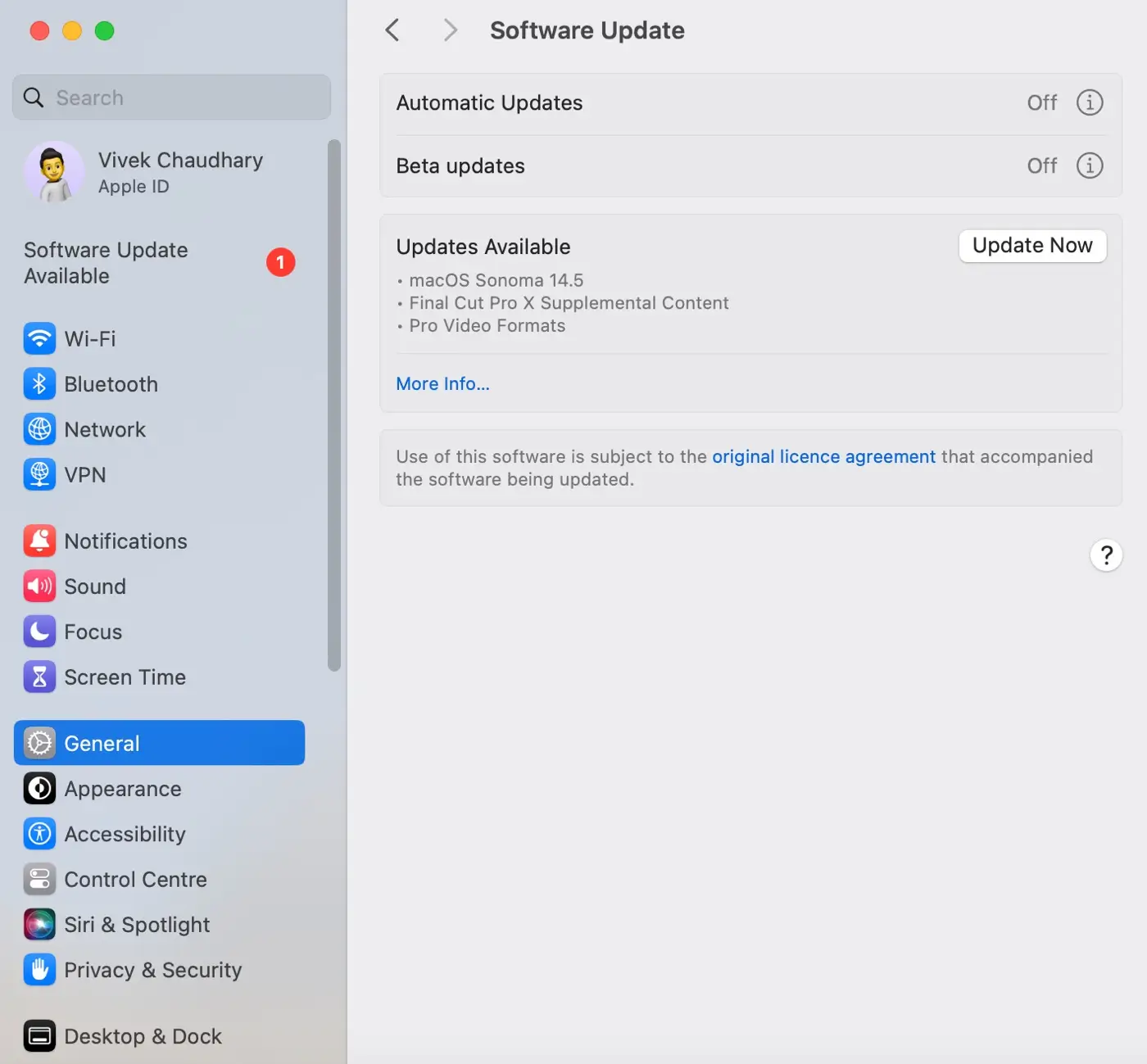Screen dimensions: 1147x1064
Task: Click the Appearance icon
Action: (39, 789)
